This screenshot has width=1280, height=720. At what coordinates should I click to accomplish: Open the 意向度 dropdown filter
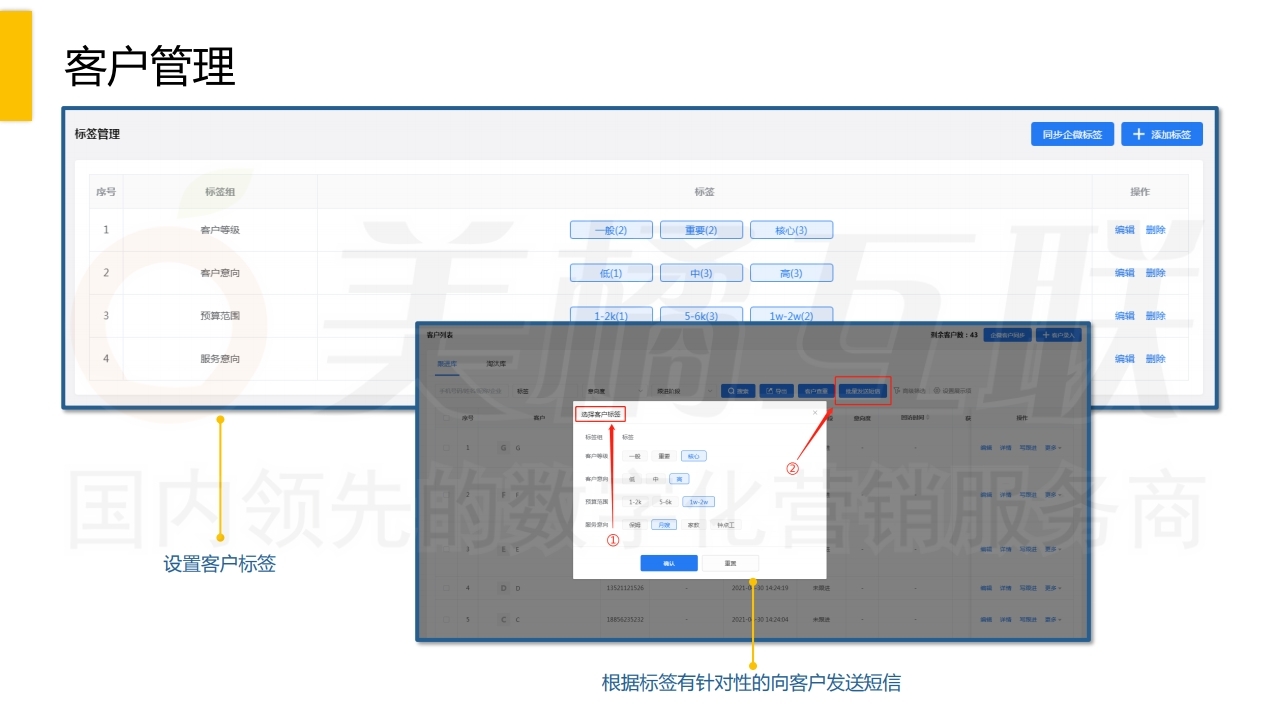tap(614, 391)
